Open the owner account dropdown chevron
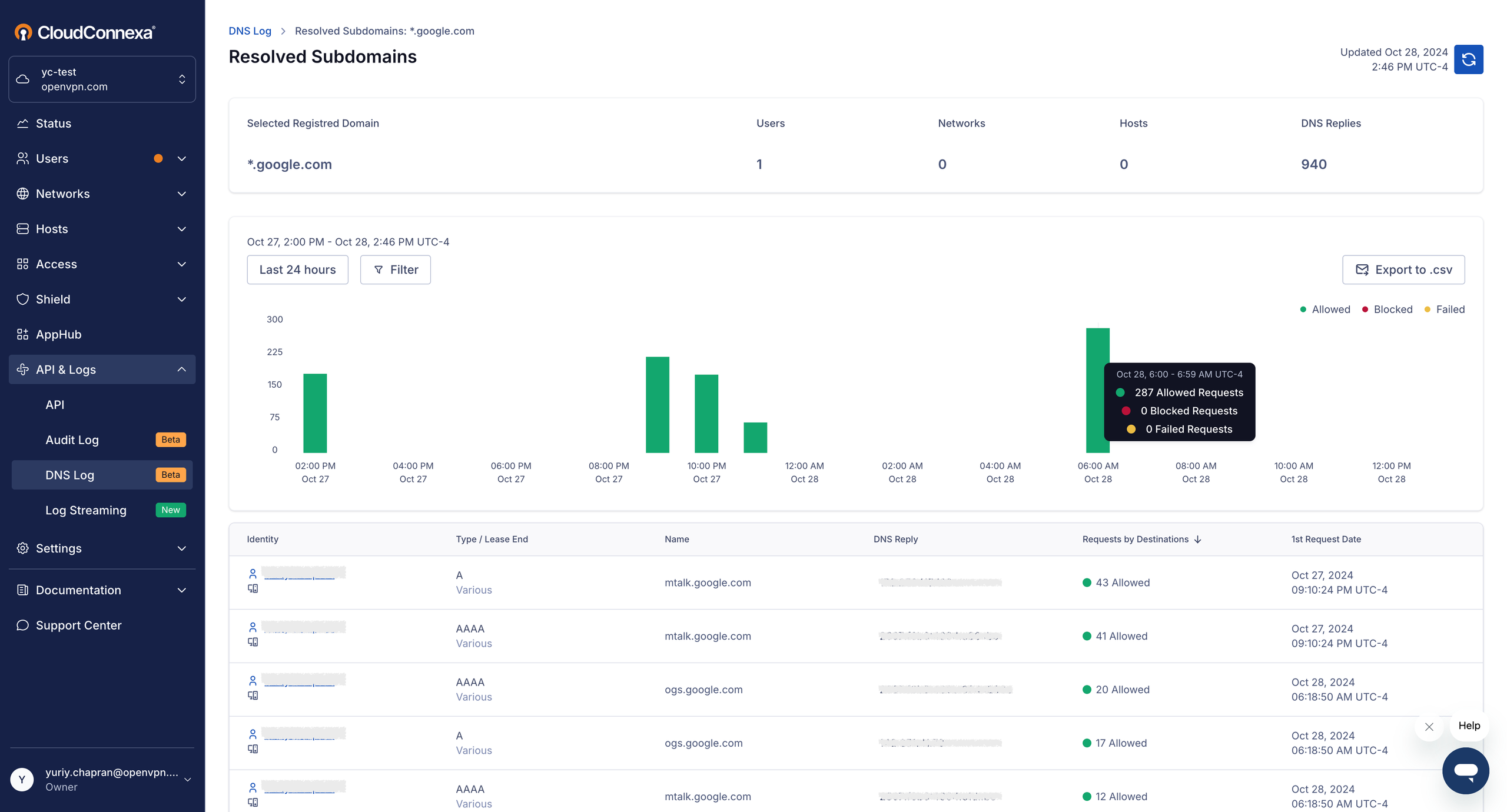 pos(187,780)
